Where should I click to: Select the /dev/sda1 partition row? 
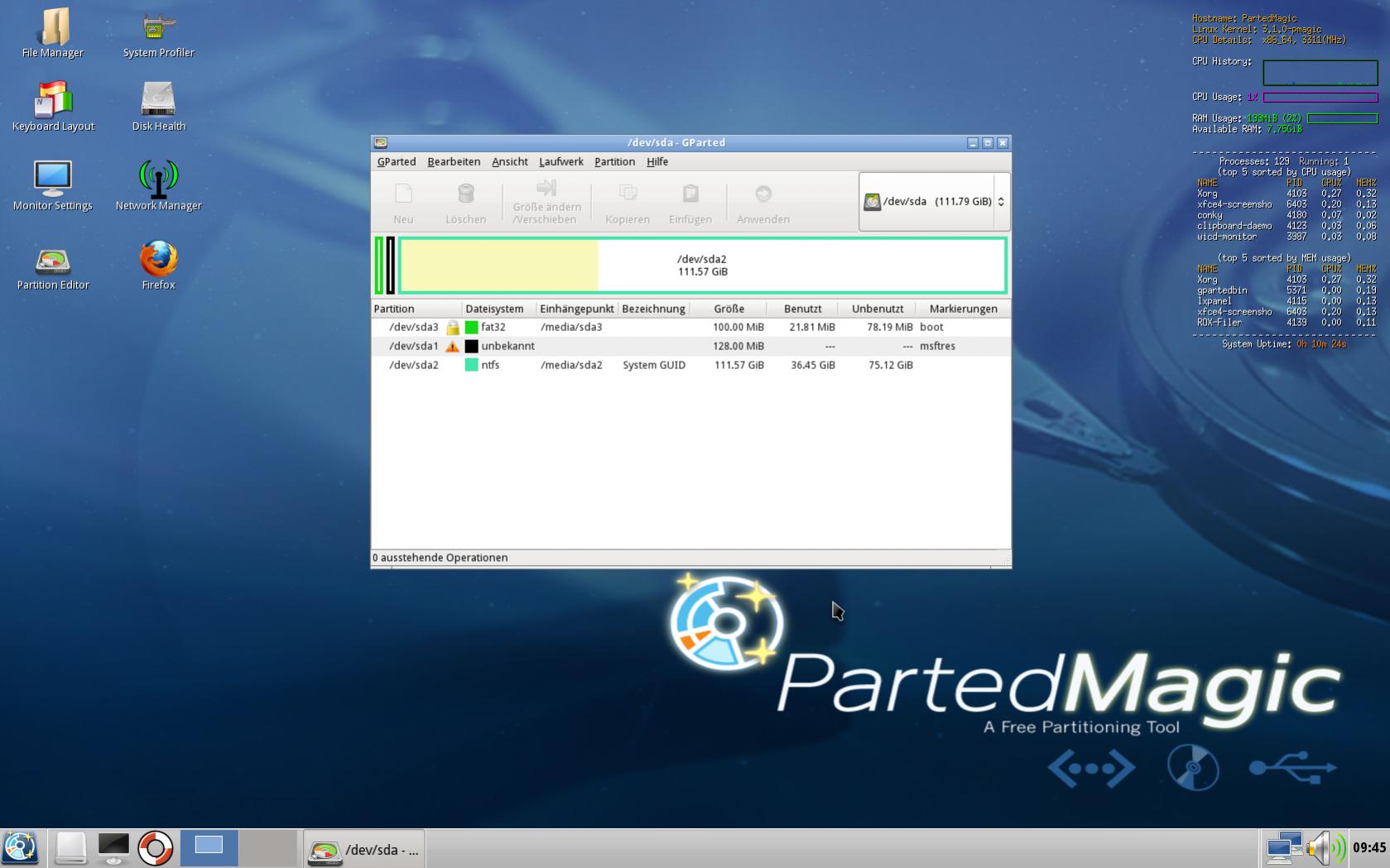point(690,346)
